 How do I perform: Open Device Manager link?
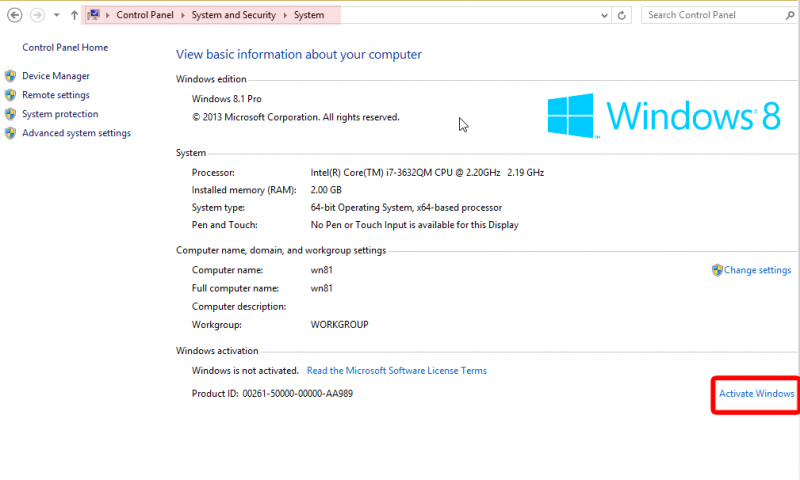click(56, 76)
